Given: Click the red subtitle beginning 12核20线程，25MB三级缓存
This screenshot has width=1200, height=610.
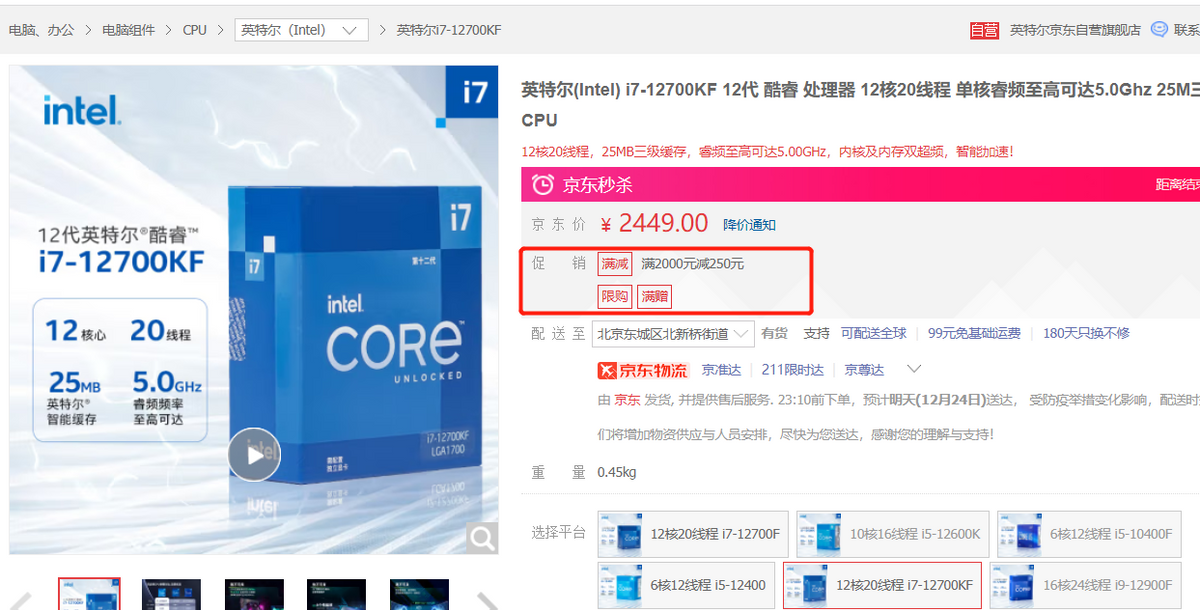Looking at the screenshot, I should (x=768, y=152).
